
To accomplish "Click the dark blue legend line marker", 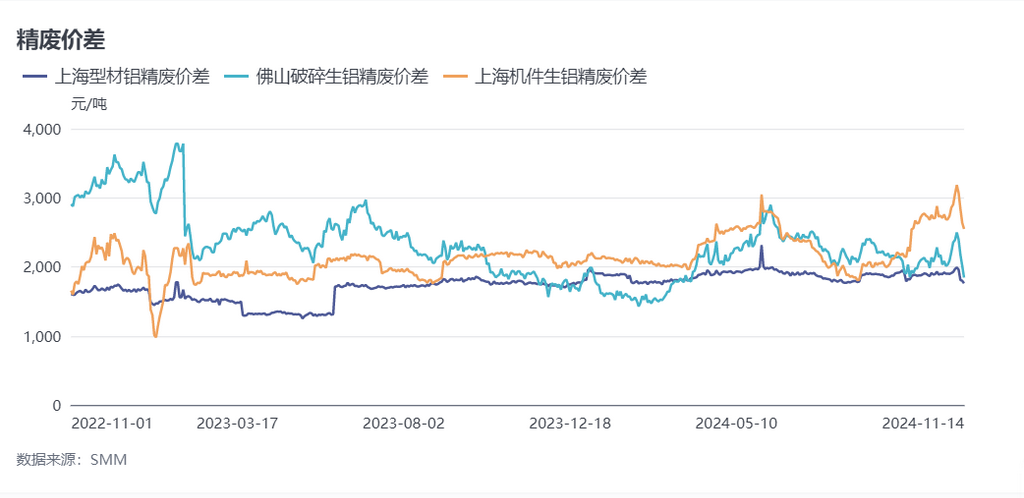I will point(34,76).
